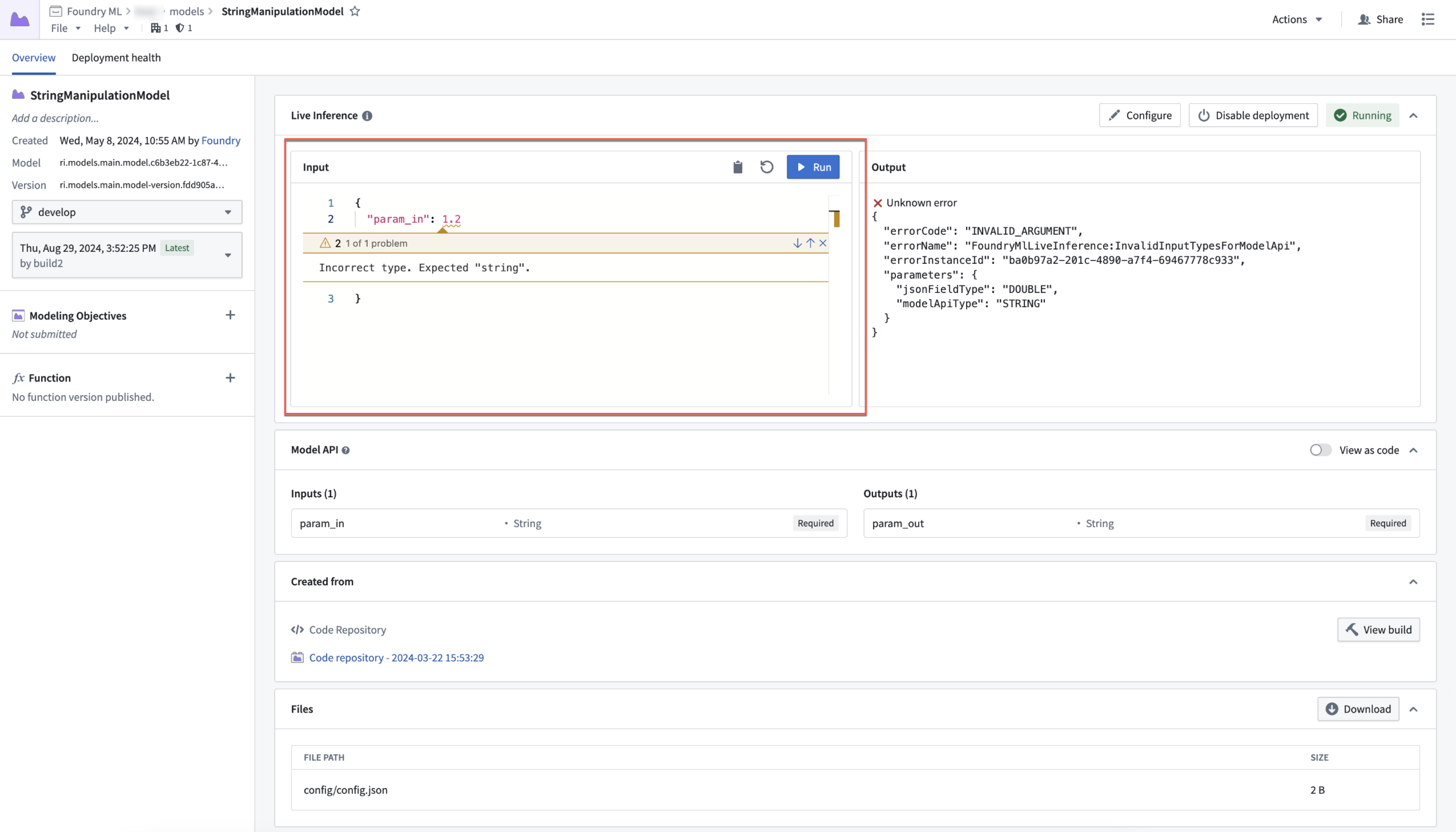Click the version RID value text
The image size is (1456, 832).
(142, 185)
